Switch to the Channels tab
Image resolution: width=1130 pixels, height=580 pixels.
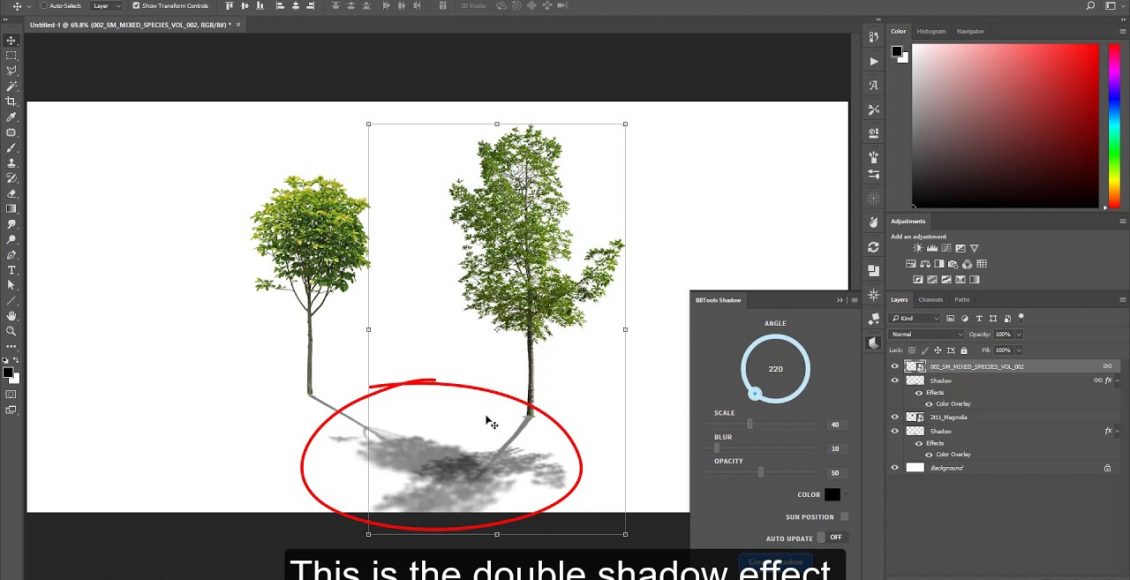(x=930, y=300)
